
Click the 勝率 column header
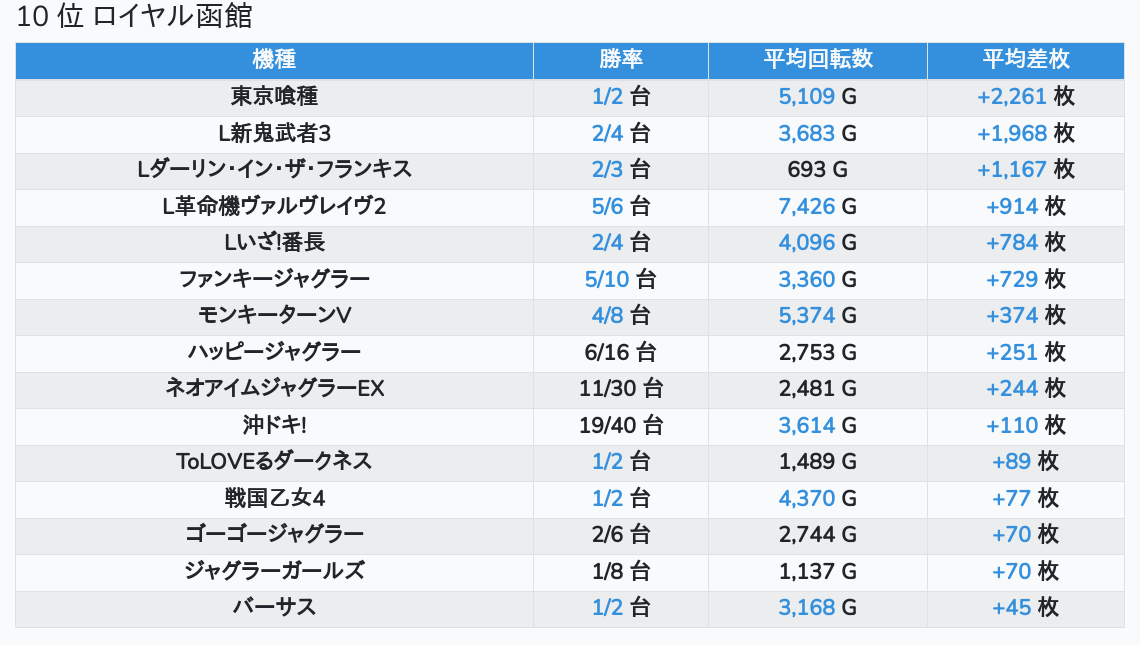pyautogui.click(x=620, y=60)
